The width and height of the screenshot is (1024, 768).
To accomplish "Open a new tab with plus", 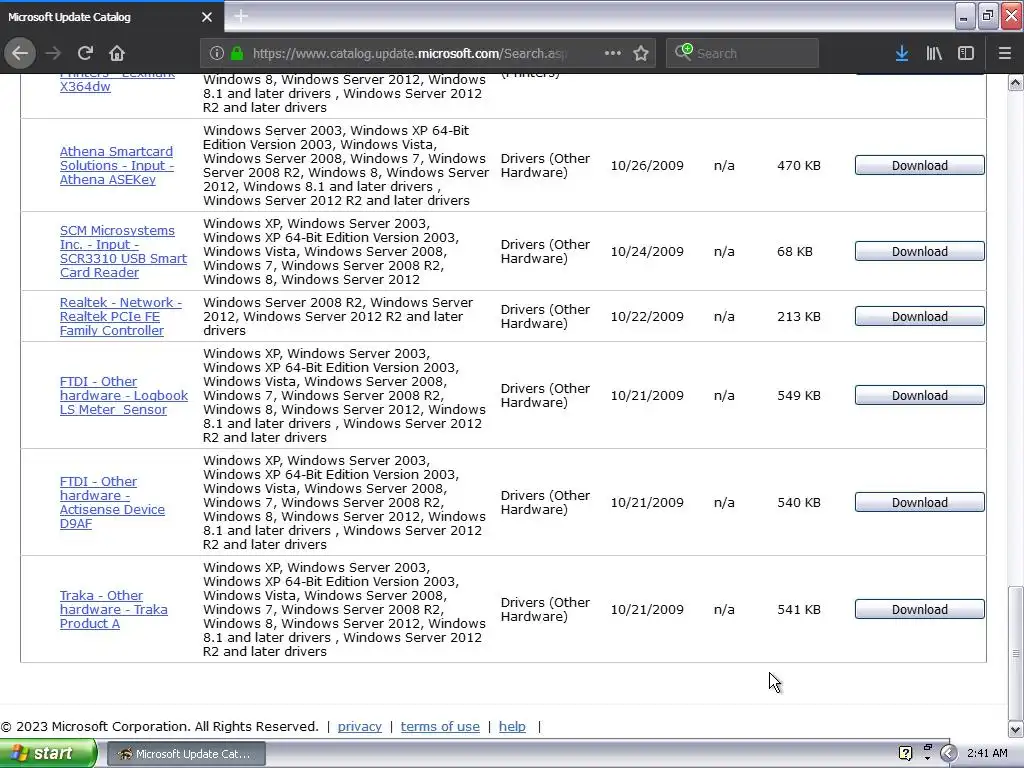I will [x=241, y=16].
